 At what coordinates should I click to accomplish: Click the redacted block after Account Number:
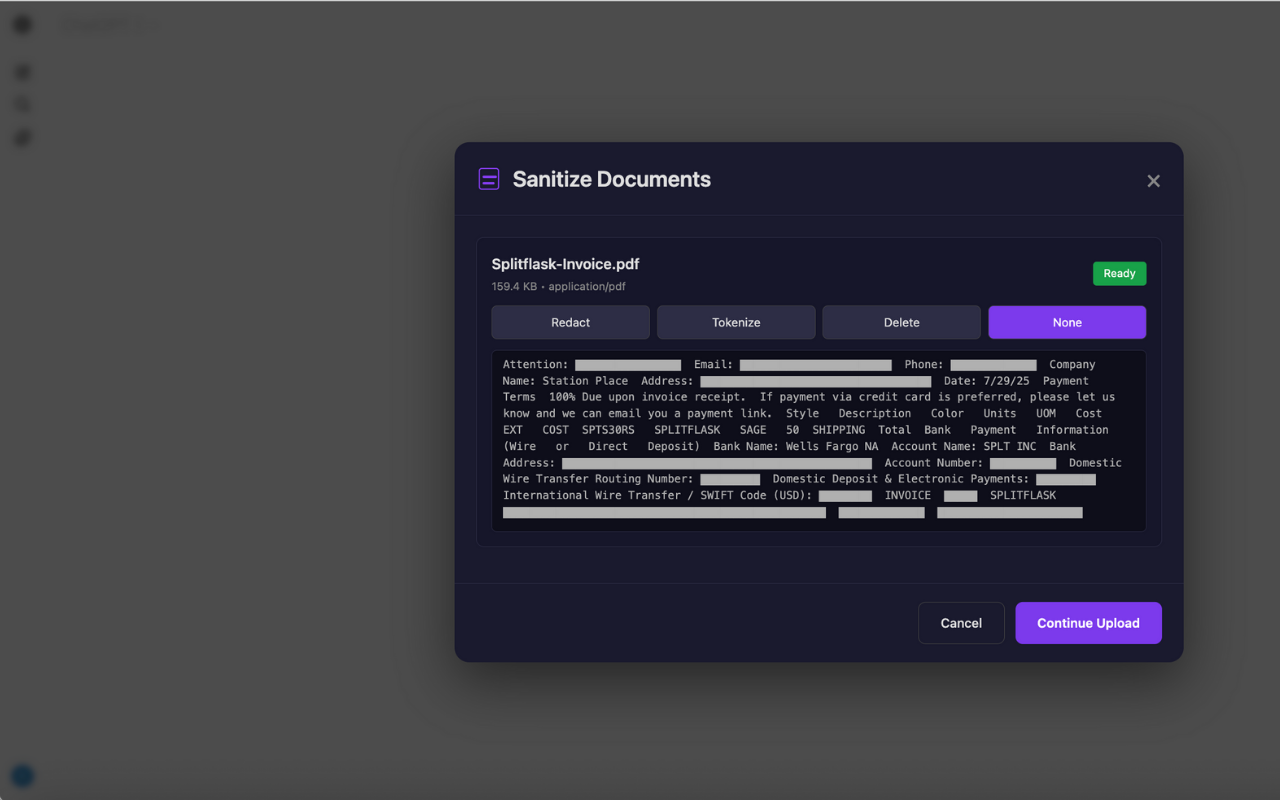pos(1022,463)
